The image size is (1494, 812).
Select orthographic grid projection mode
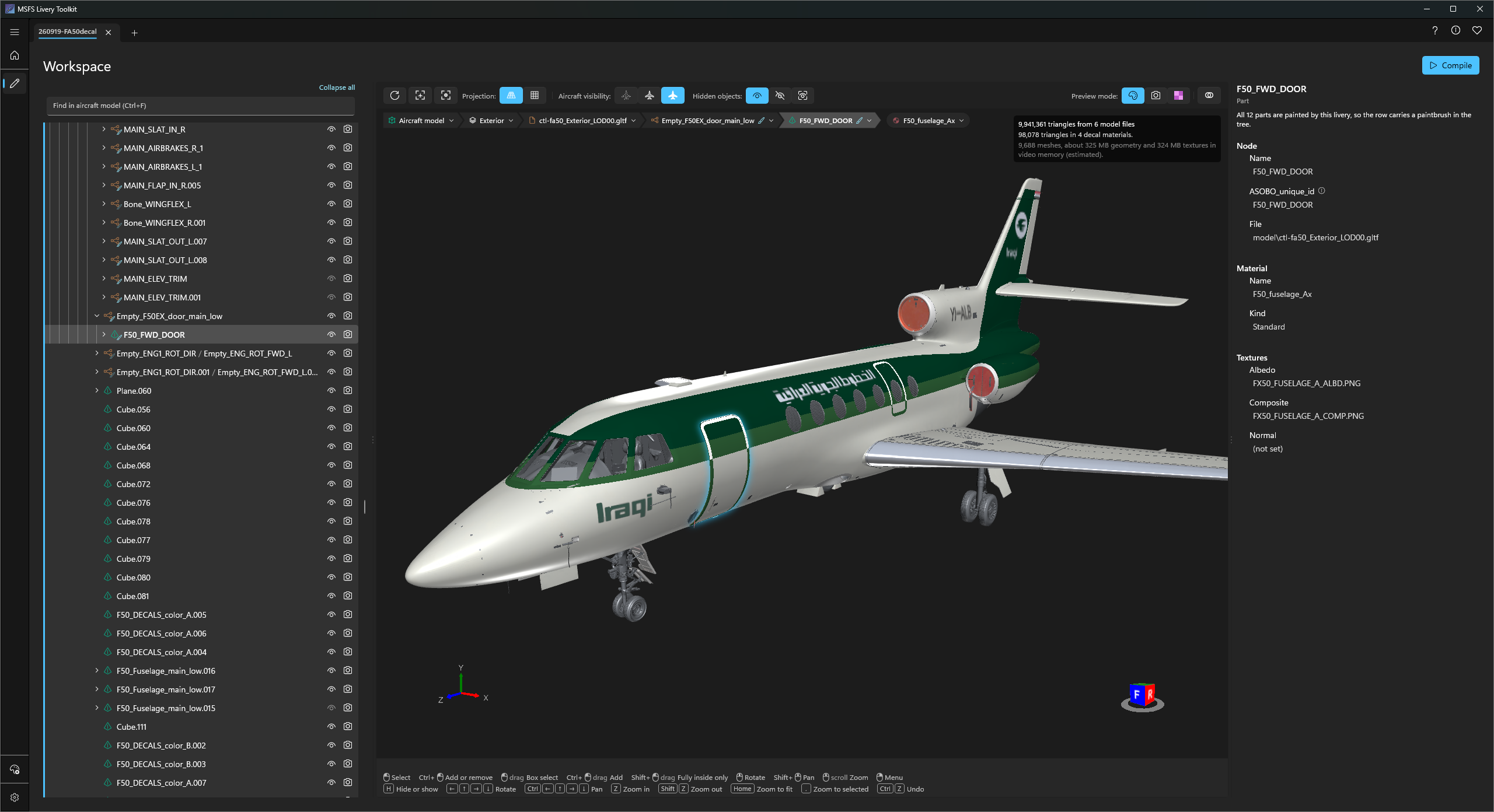(535, 96)
